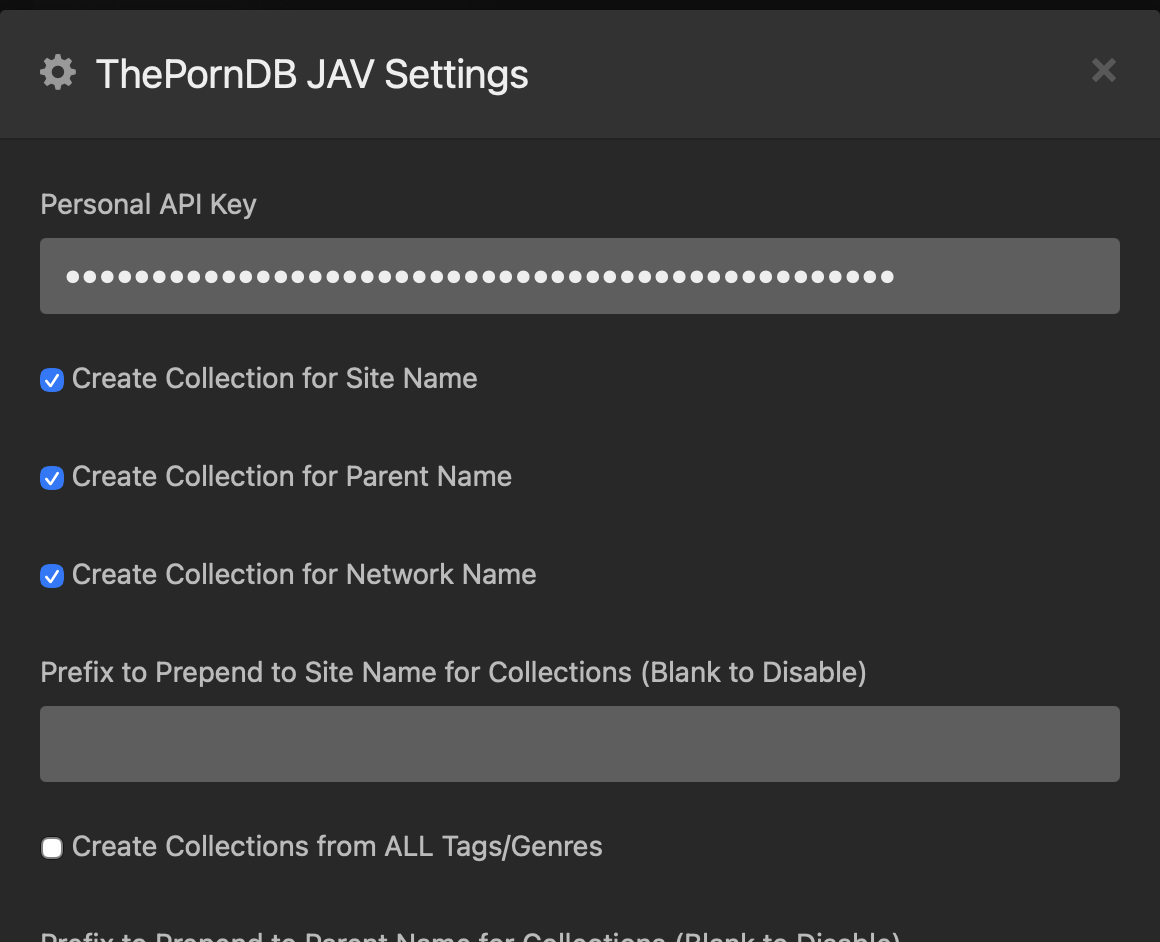1160x942 pixels.
Task: Disable the Create Collection for Parent Name checkbox
Action: (x=52, y=478)
